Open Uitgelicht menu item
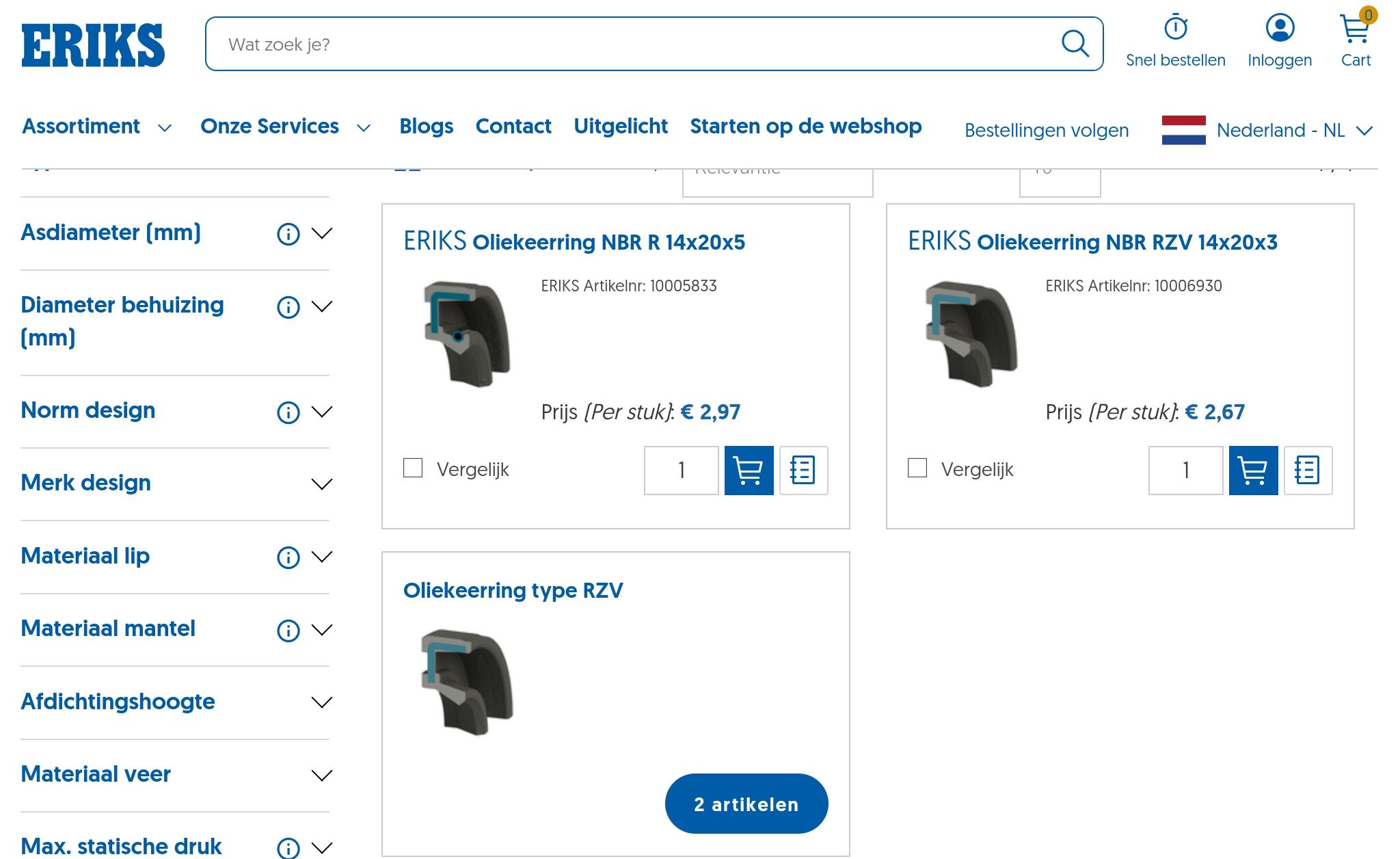Image resolution: width=1400 pixels, height=859 pixels. click(x=621, y=127)
